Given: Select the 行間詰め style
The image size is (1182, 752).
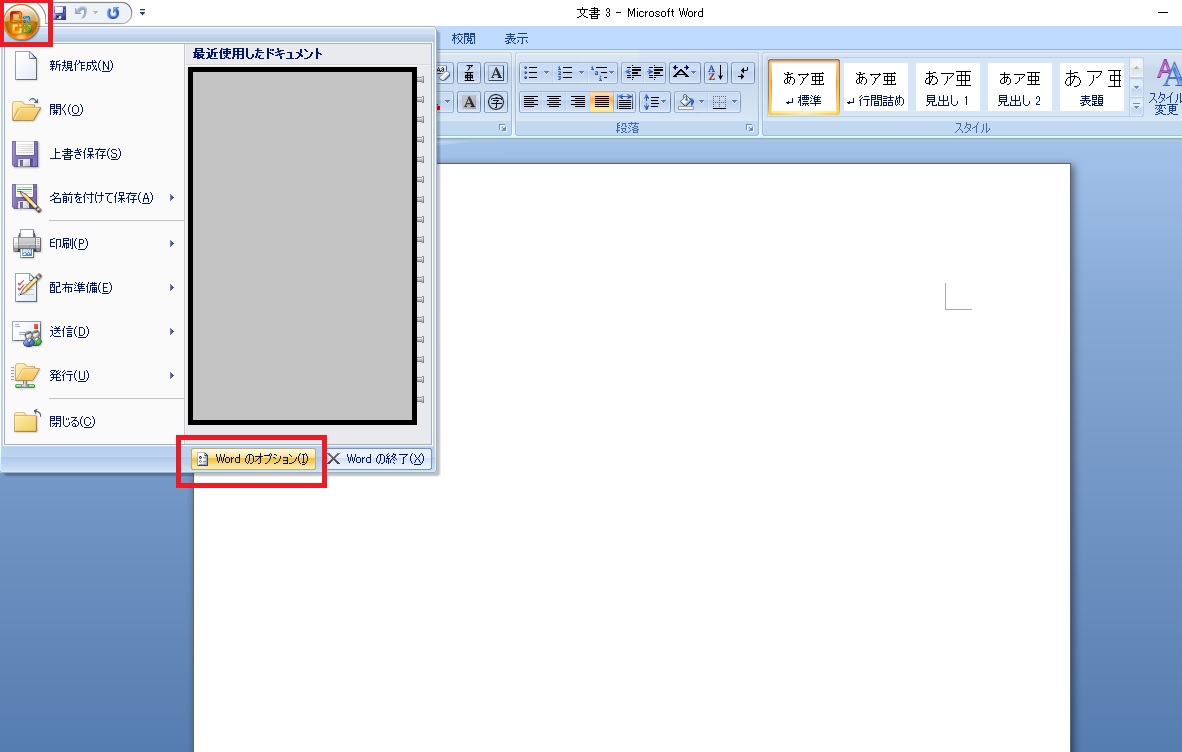Looking at the screenshot, I should [x=875, y=87].
